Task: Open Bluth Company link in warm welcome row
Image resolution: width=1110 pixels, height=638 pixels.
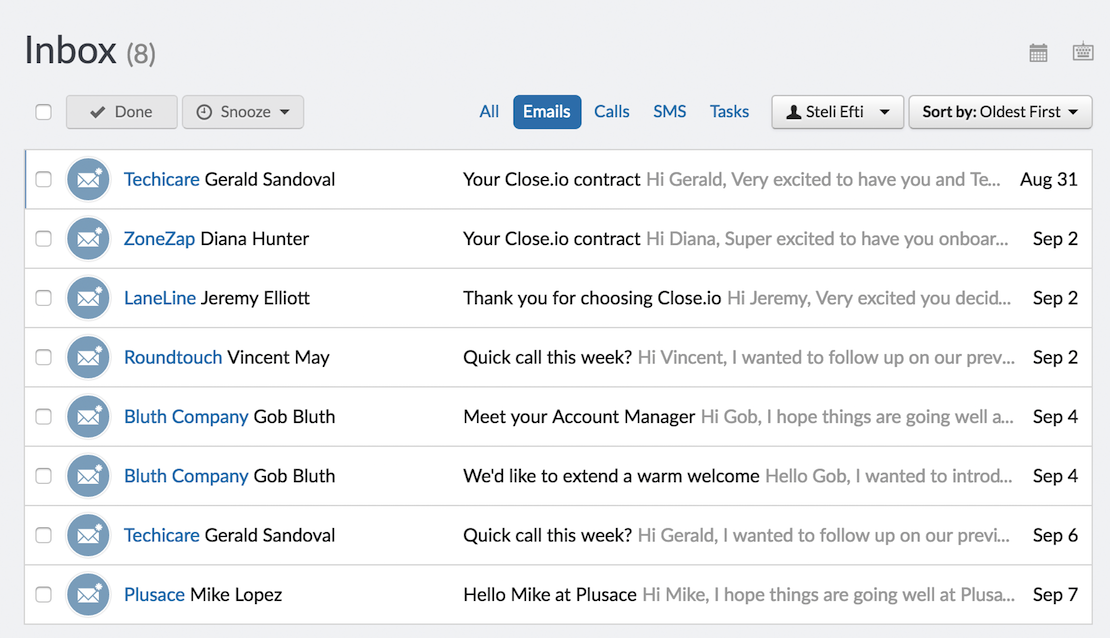Action: click(x=186, y=476)
